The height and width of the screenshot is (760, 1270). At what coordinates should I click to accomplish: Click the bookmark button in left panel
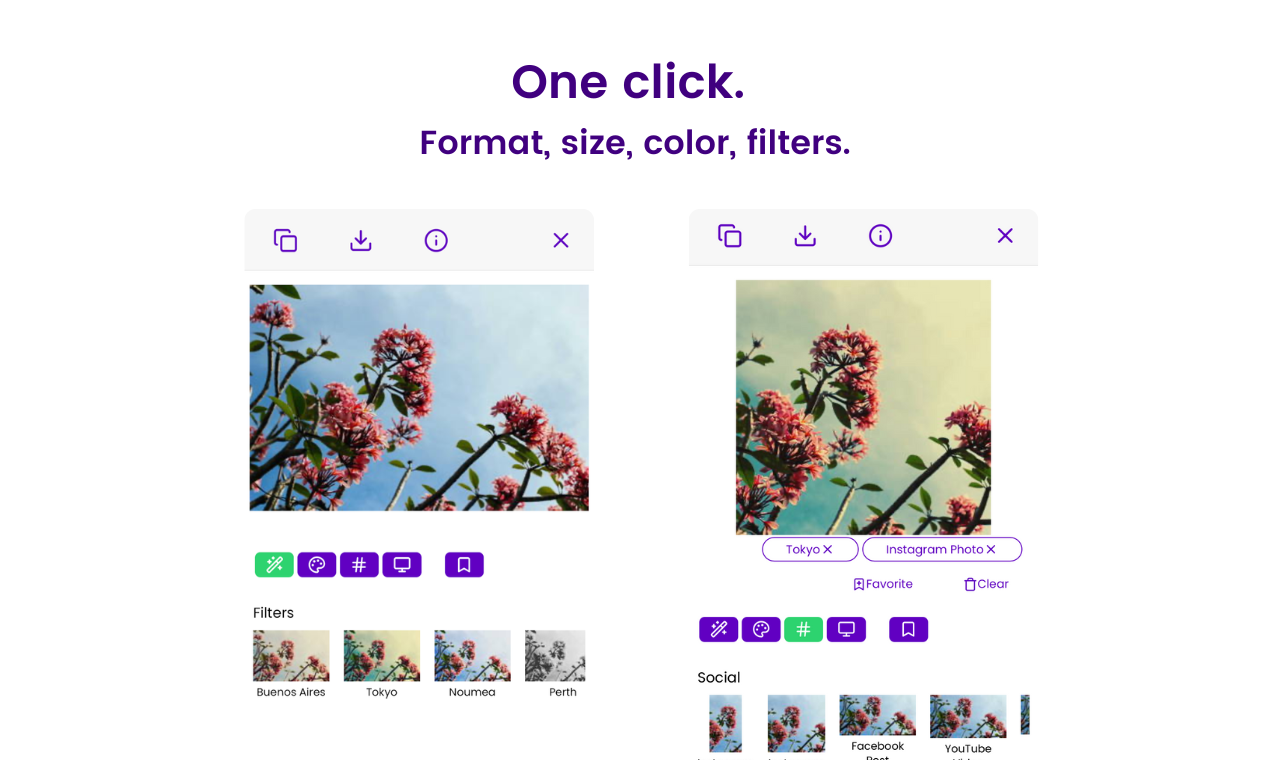point(464,565)
